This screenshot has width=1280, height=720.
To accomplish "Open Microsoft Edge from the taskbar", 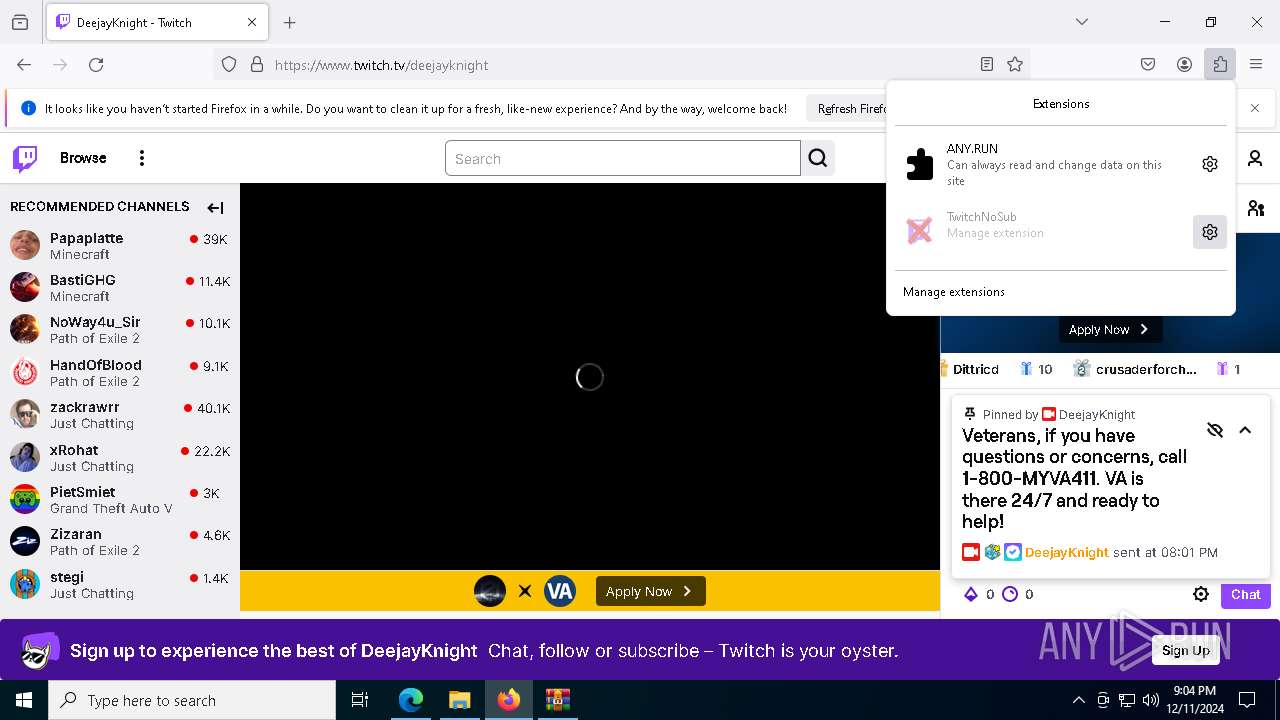I will [411, 700].
